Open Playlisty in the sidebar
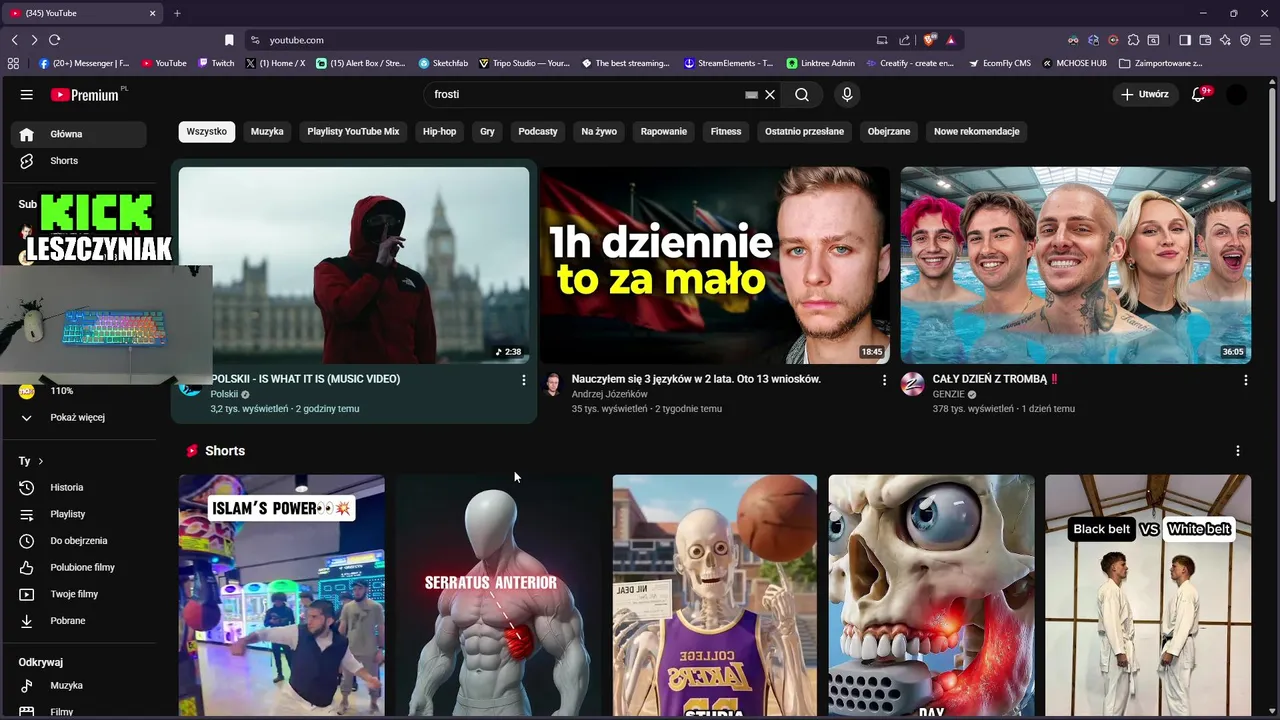Screen dimensions: 1280x720 pyautogui.click(x=78, y=514)
